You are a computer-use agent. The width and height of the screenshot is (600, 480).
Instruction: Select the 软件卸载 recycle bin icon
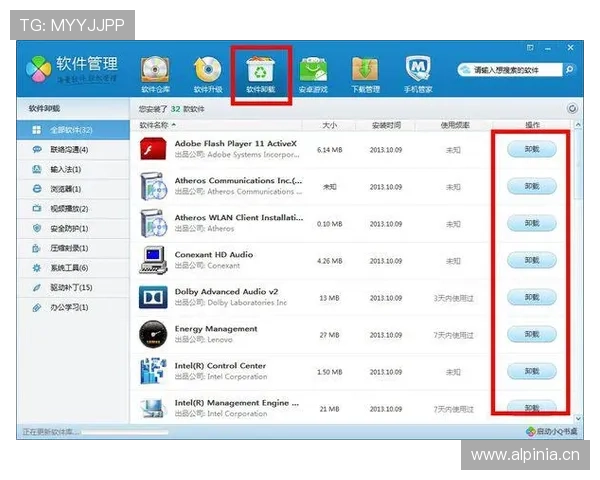click(260, 71)
